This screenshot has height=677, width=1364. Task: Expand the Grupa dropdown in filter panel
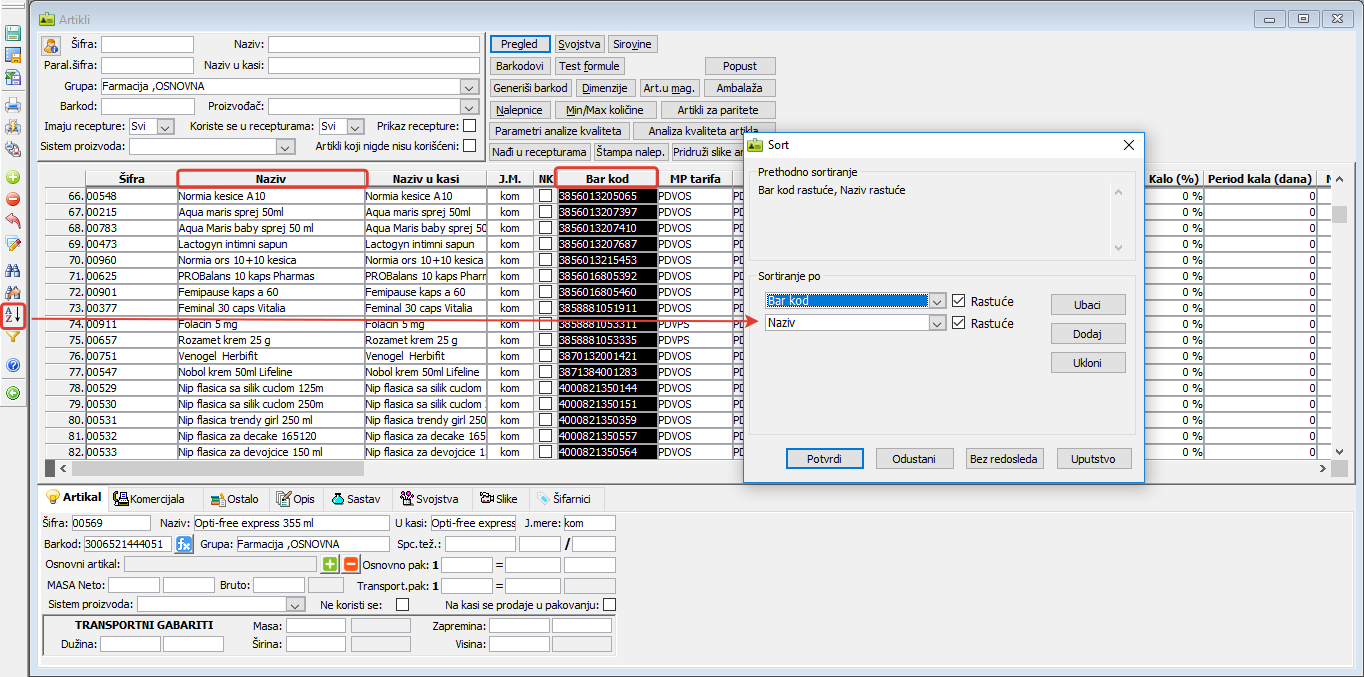470,87
